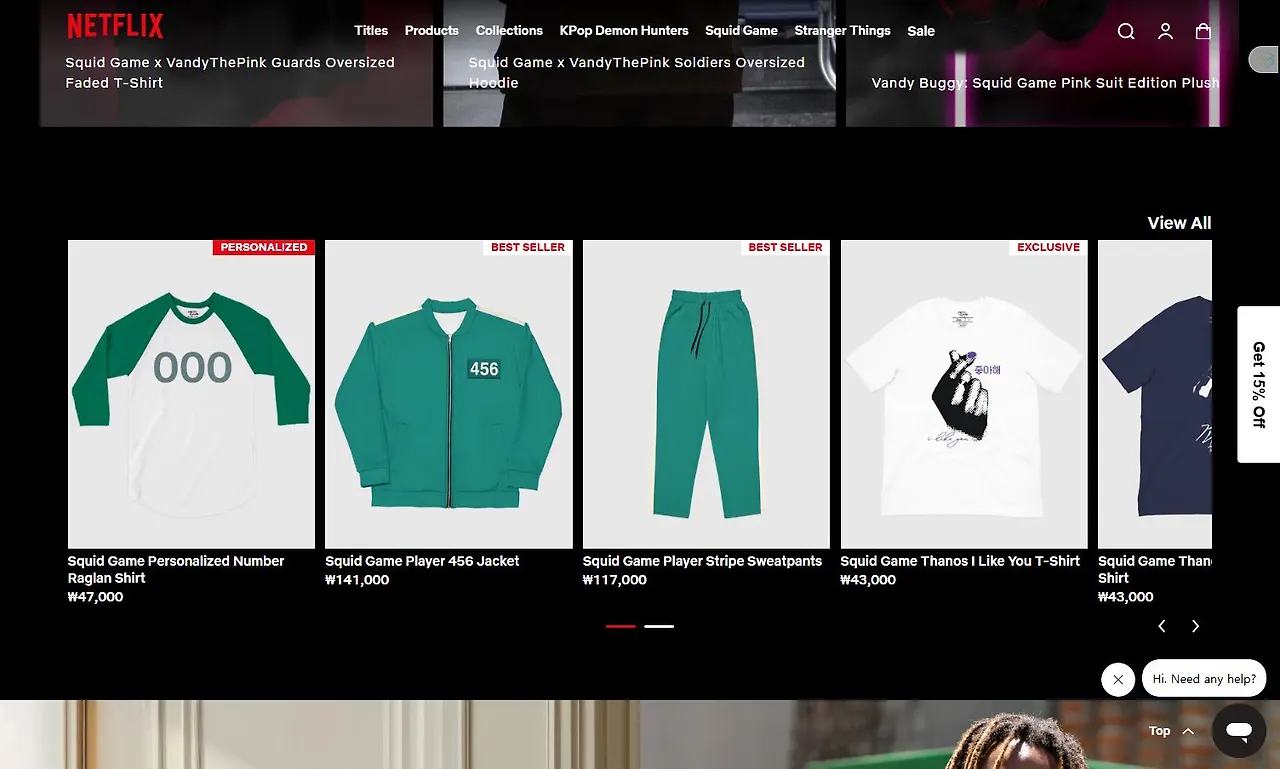1280x769 pixels.
Task: Dismiss the chat help message
Action: click(1118, 680)
